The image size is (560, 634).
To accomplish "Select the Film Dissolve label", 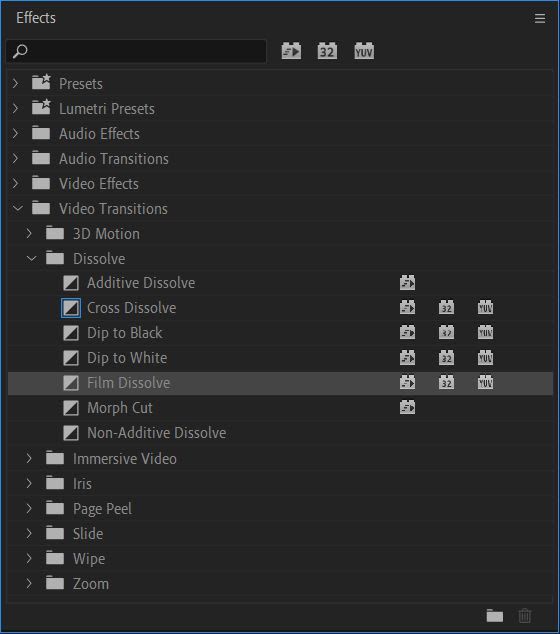I will tap(129, 383).
